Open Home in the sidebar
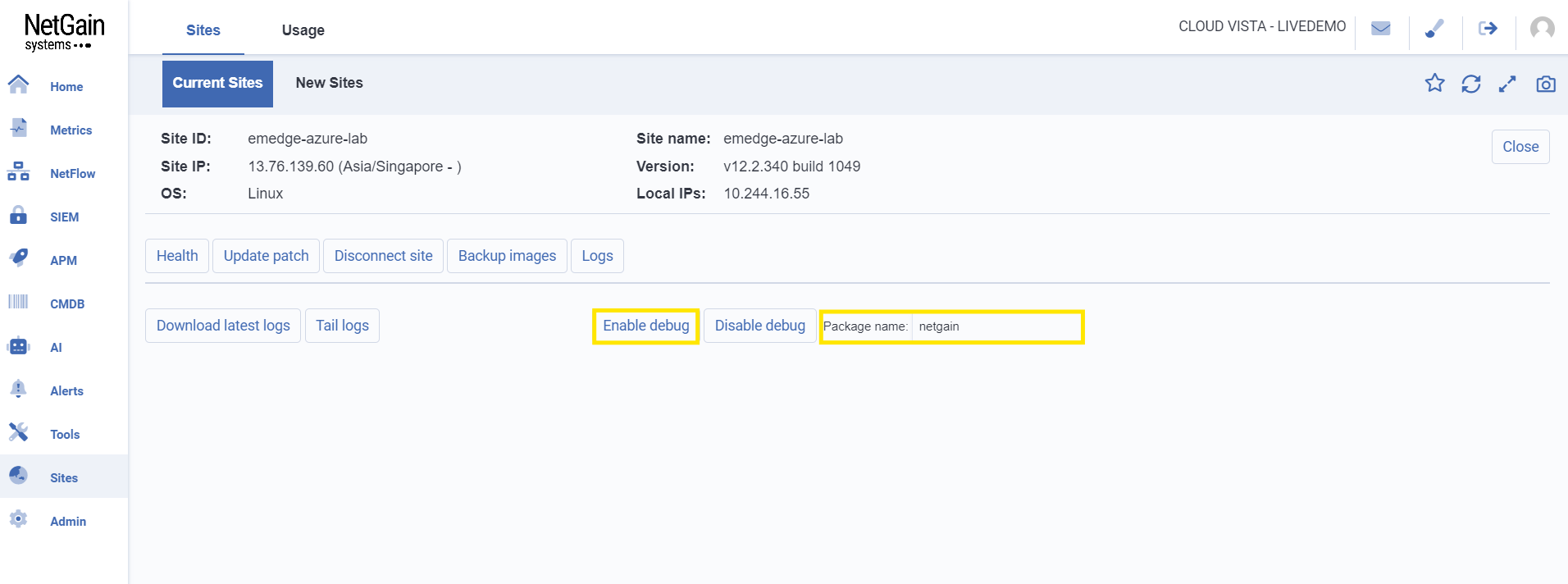The width and height of the screenshot is (1568, 584). pyautogui.click(x=66, y=87)
